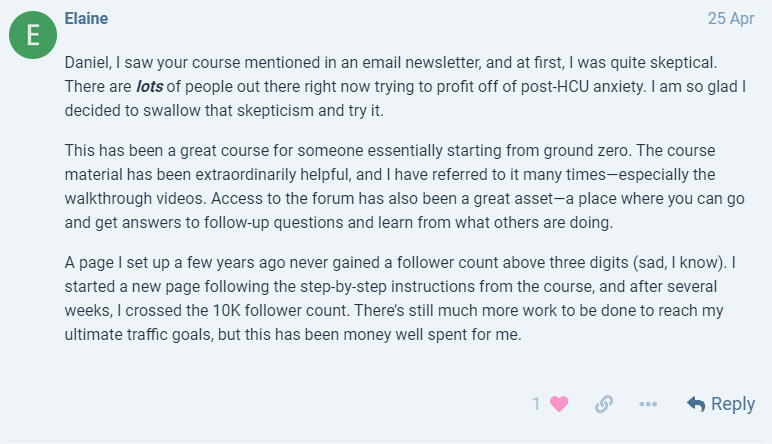The height and width of the screenshot is (444, 772).
Task: Click the curved Reply arrow icon
Action: (696, 404)
